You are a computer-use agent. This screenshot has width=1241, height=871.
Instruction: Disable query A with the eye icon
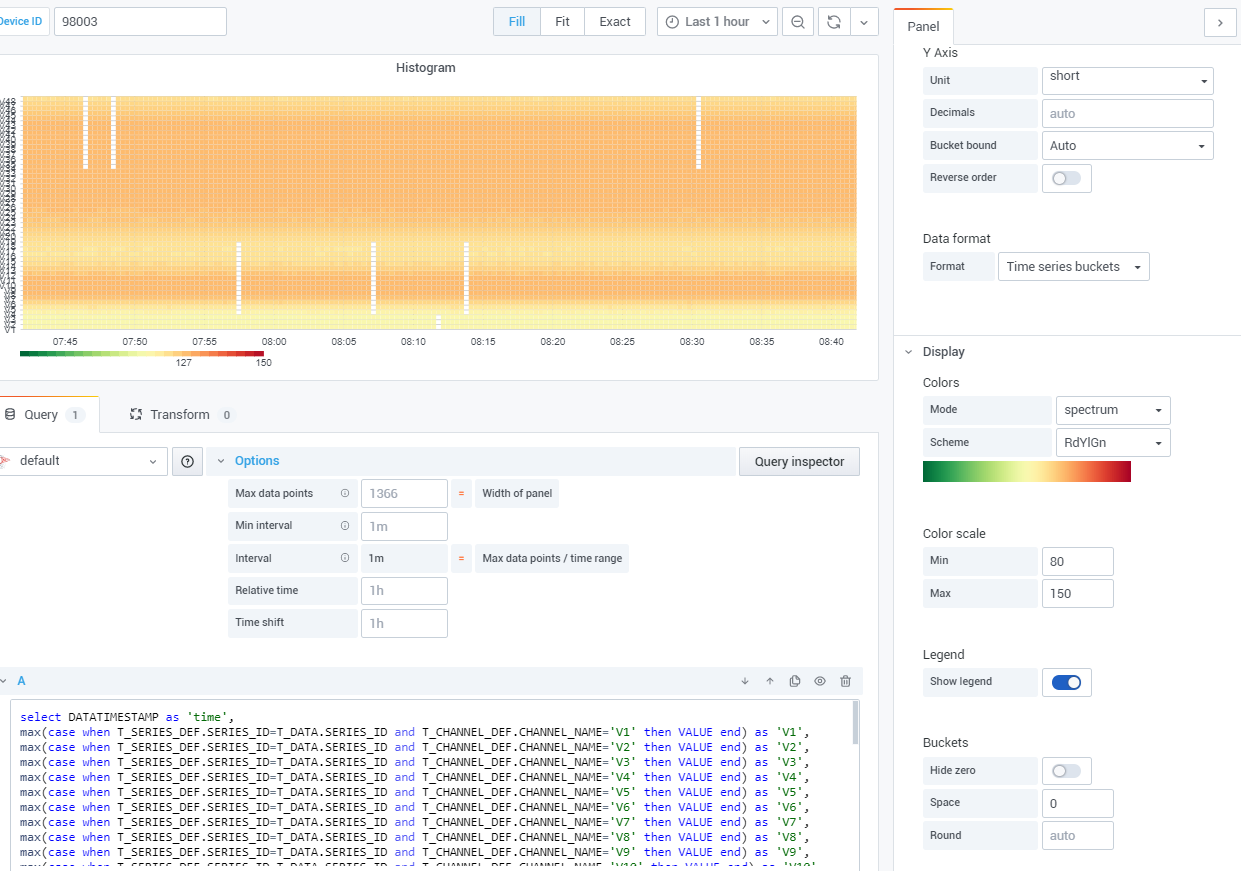pyautogui.click(x=819, y=681)
